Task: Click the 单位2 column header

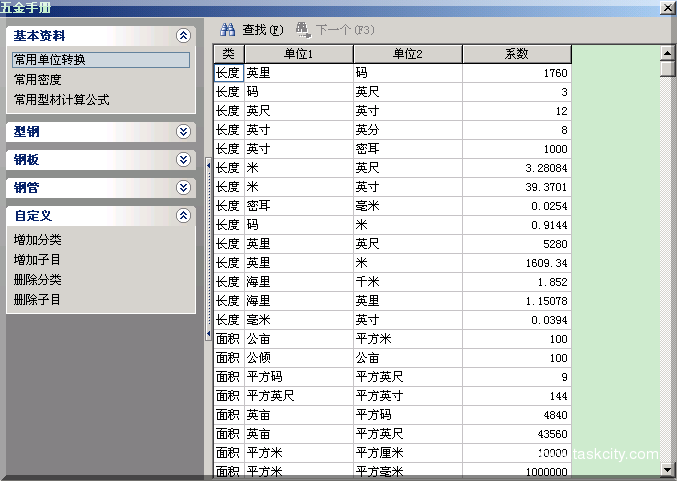Action: [x=407, y=54]
